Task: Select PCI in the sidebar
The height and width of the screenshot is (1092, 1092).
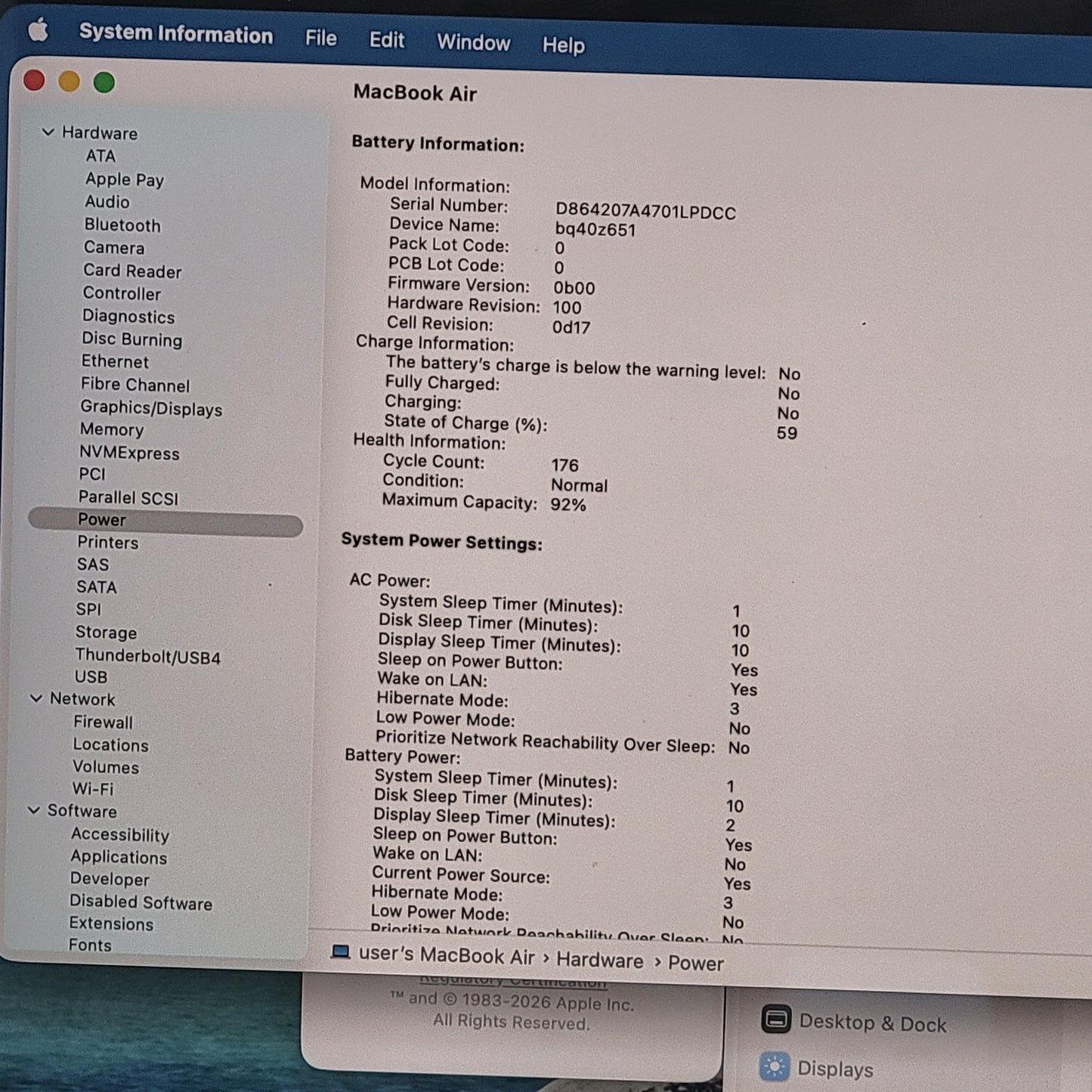Action: click(x=92, y=474)
